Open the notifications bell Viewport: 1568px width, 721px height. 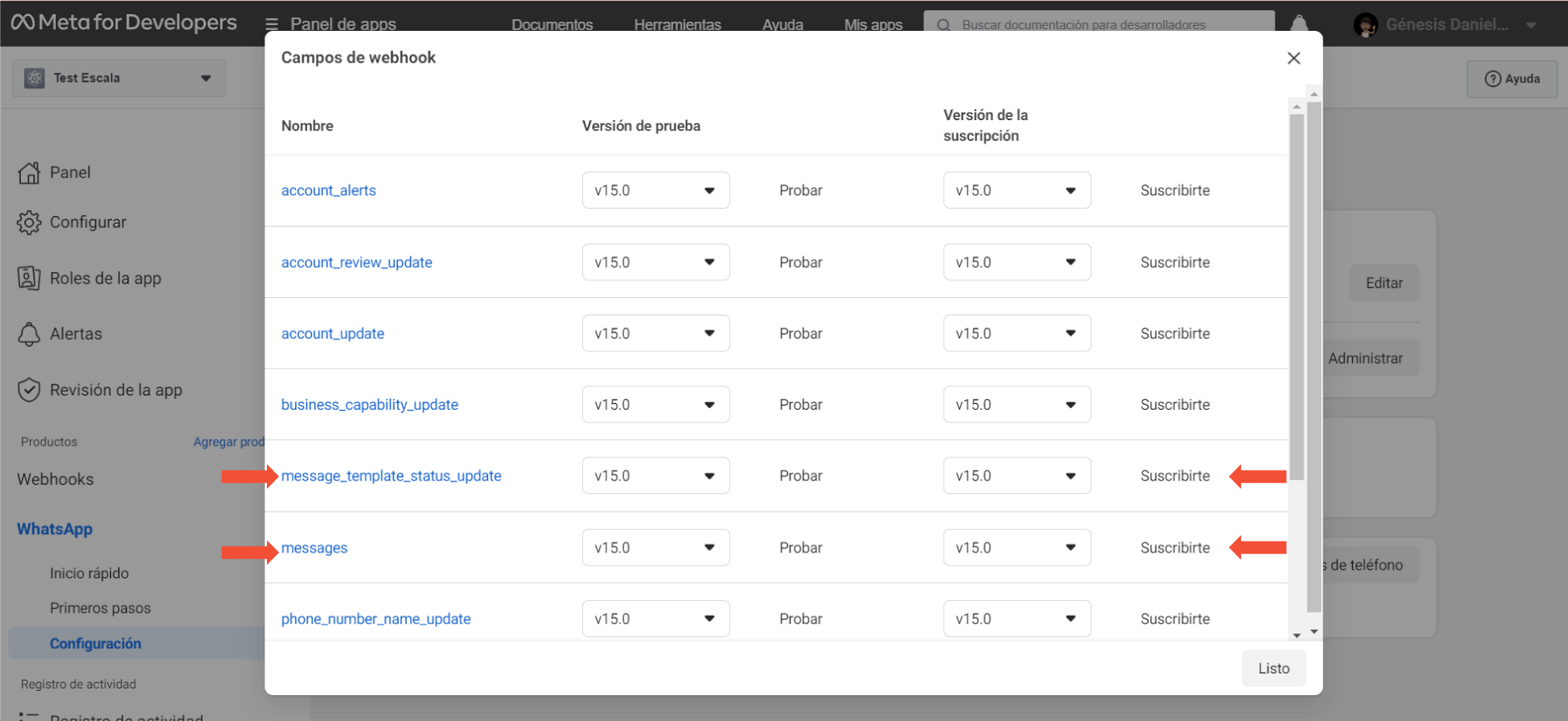point(1299,24)
